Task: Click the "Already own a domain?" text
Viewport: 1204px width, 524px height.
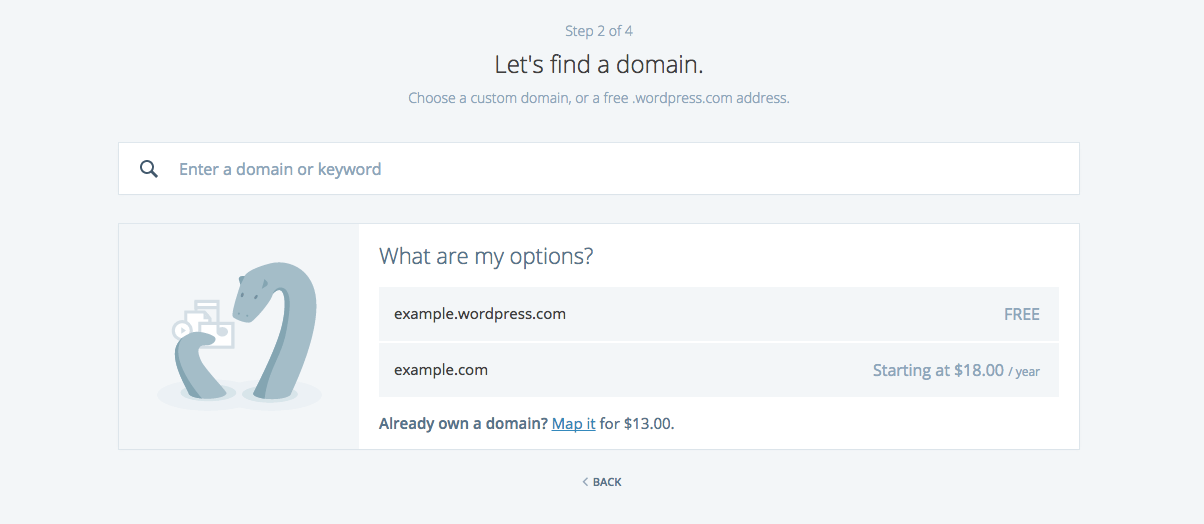Action: [x=463, y=424]
